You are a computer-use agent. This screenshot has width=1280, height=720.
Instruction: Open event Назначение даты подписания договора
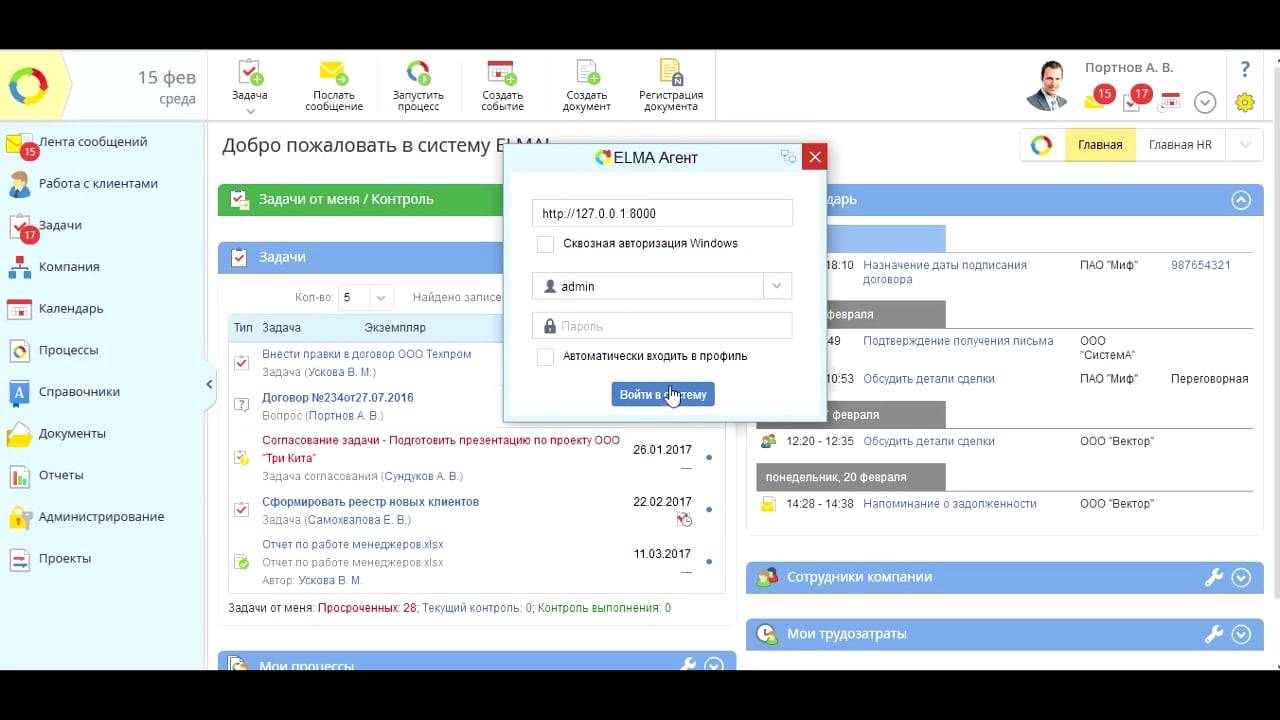(x=945, y=272)
